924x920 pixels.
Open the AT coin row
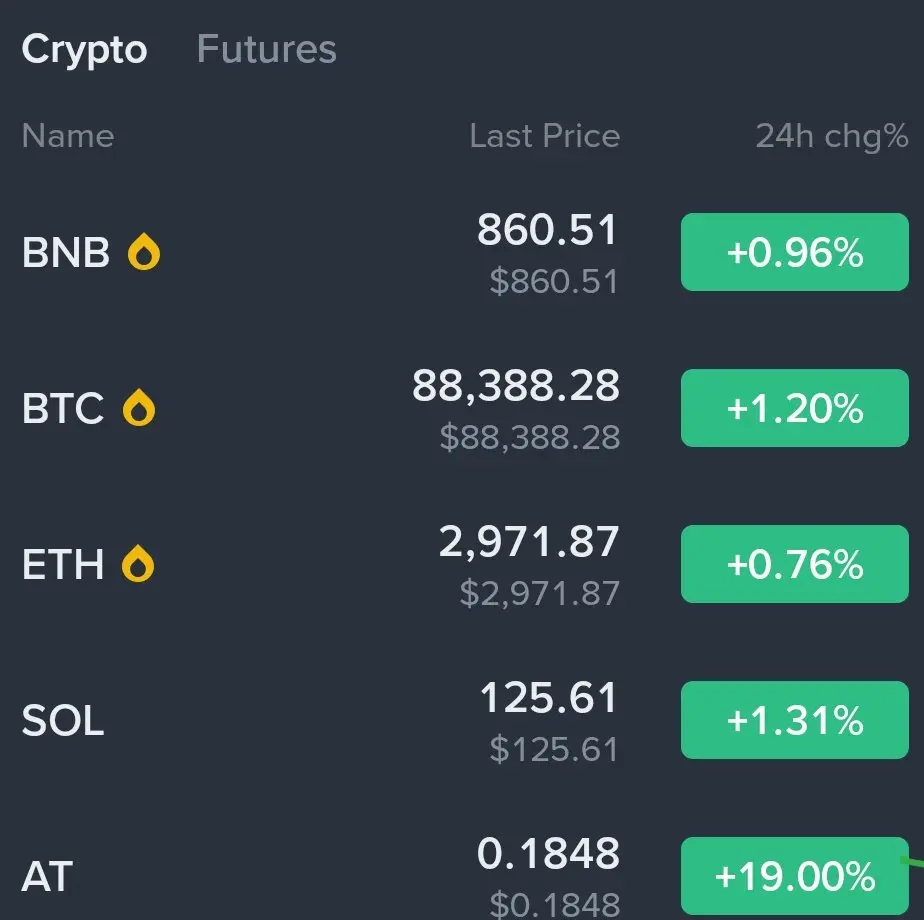point(47,877)
